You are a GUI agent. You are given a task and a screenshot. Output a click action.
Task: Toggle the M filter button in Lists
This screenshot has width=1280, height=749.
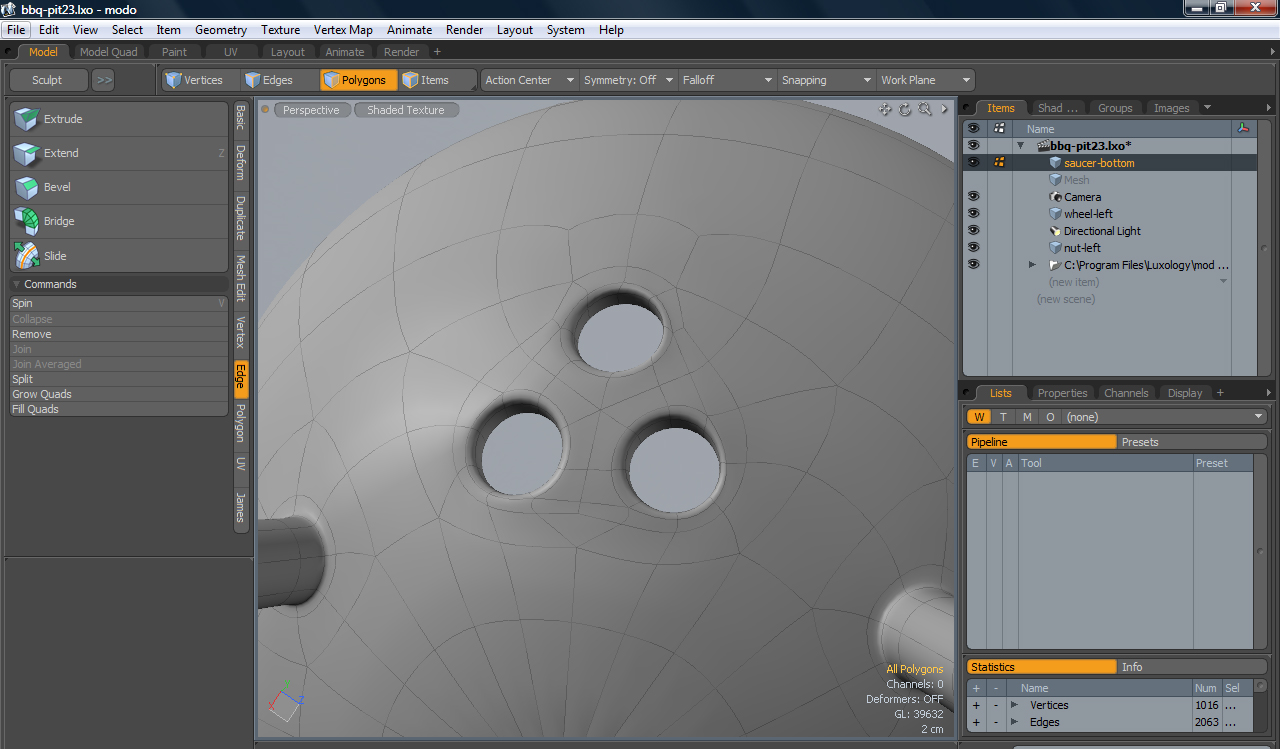(1027, 417)
